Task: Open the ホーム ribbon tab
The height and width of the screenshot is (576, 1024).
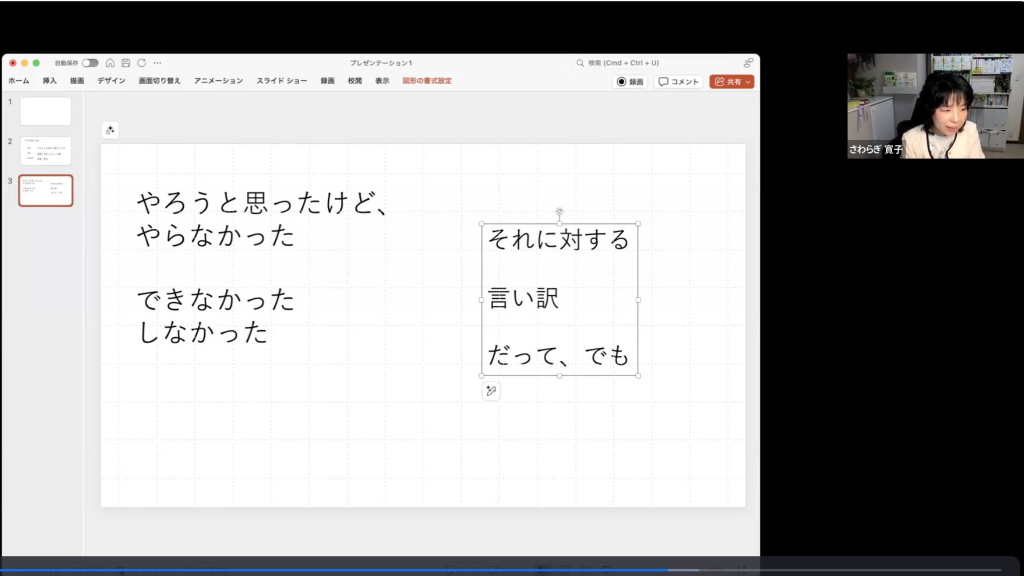Action: tap(19, 81)
